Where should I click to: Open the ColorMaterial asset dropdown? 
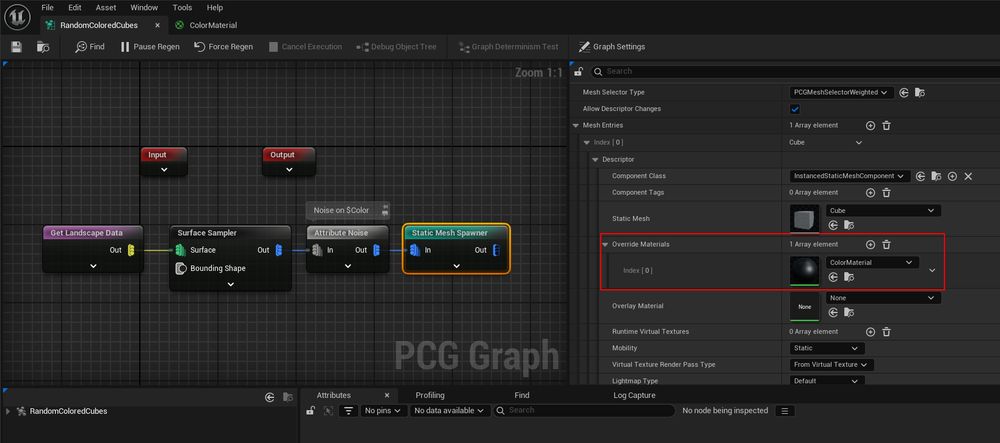[872, 262]
